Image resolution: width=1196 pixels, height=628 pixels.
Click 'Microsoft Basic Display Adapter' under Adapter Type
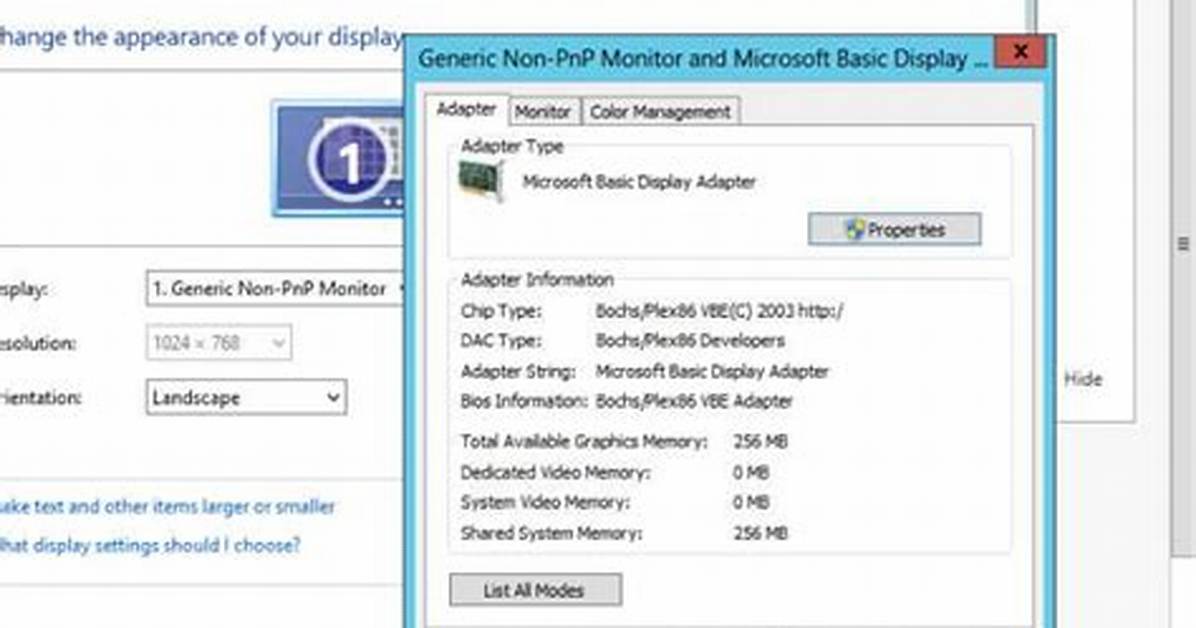(x=639, y=182)
